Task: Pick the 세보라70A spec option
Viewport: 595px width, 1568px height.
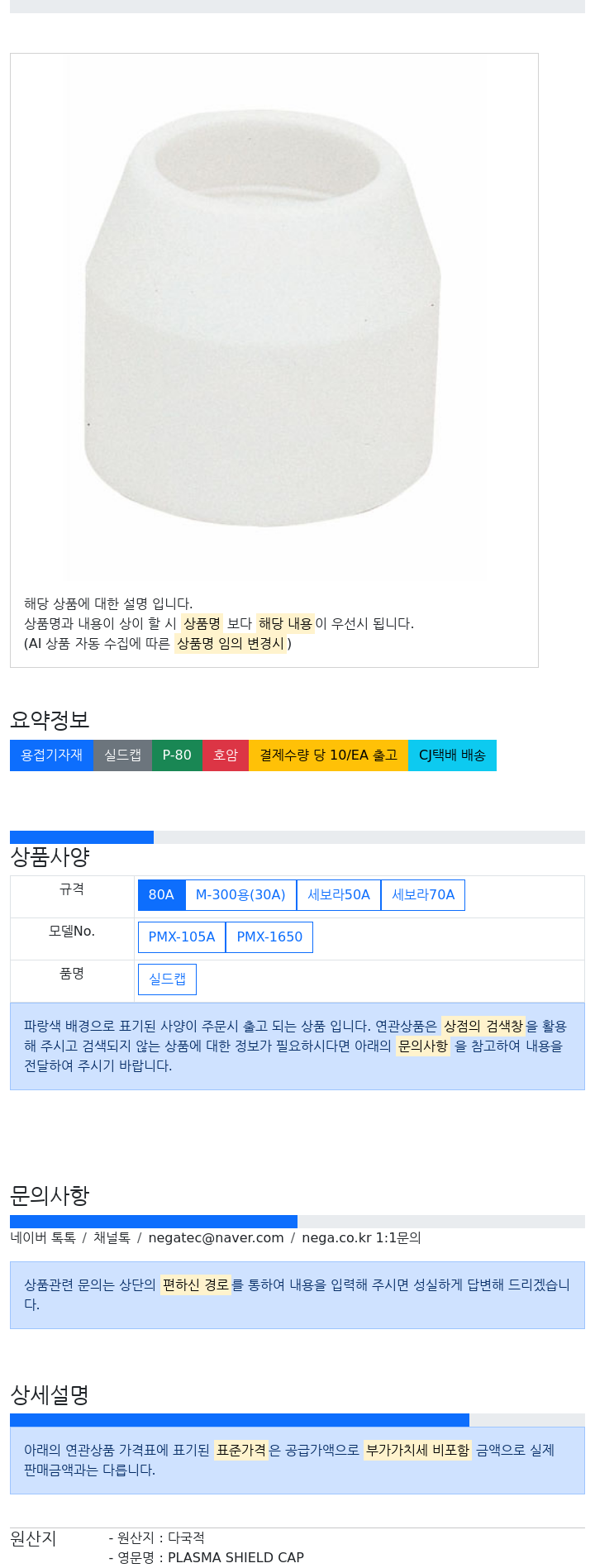Action: (423, 895)
